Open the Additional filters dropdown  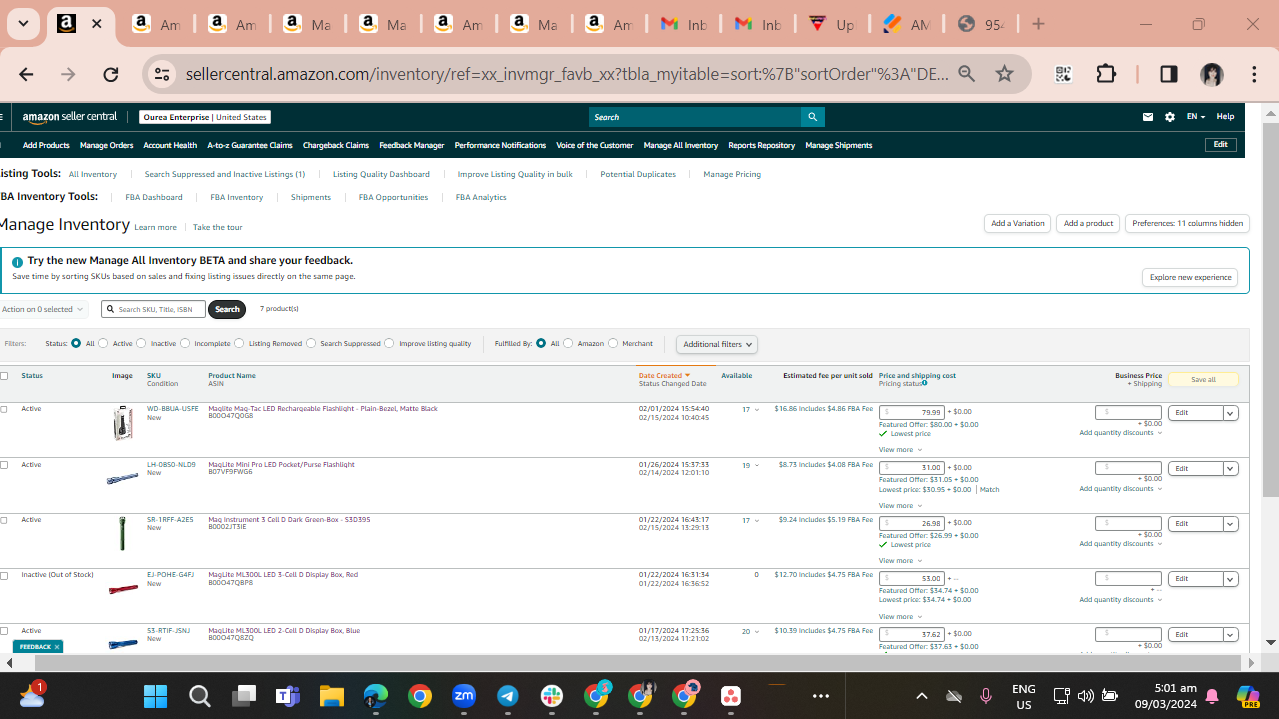(716, 344)
